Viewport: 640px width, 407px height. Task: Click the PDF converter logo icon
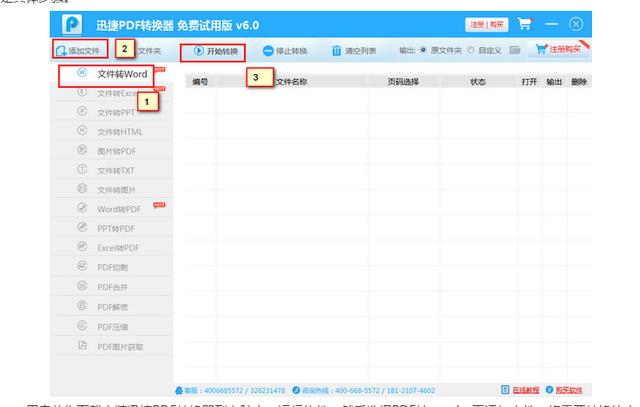[72, 24]
